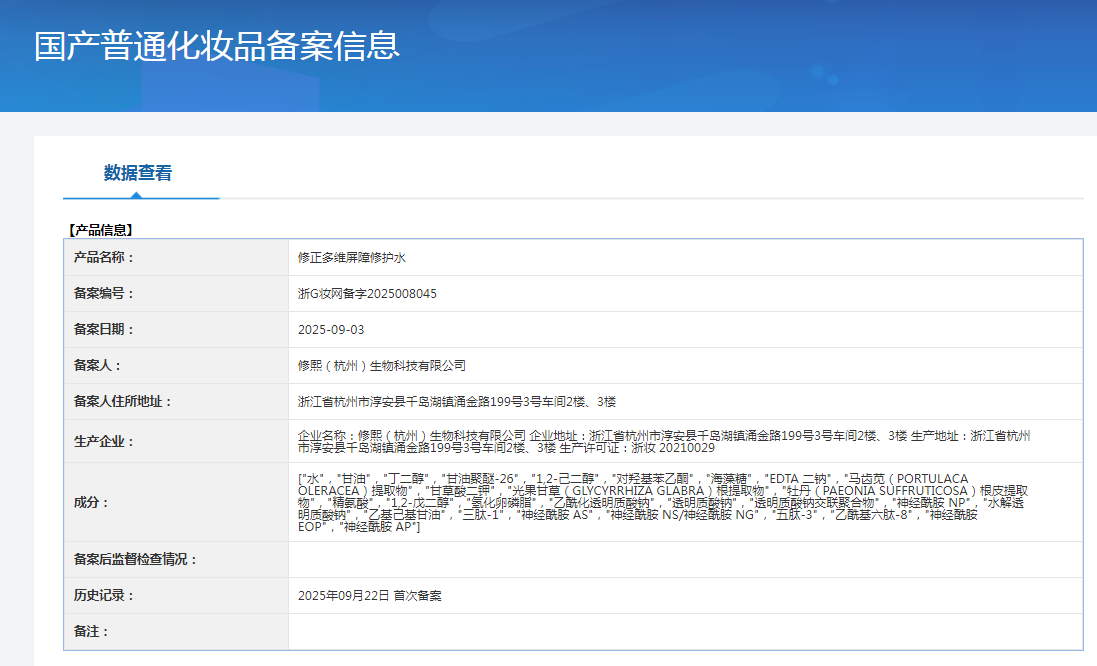Screen dimensions: 1097x666
Task: Click history entry 2025年09月22日 首次备案
Action: click(x=369, y=596)
